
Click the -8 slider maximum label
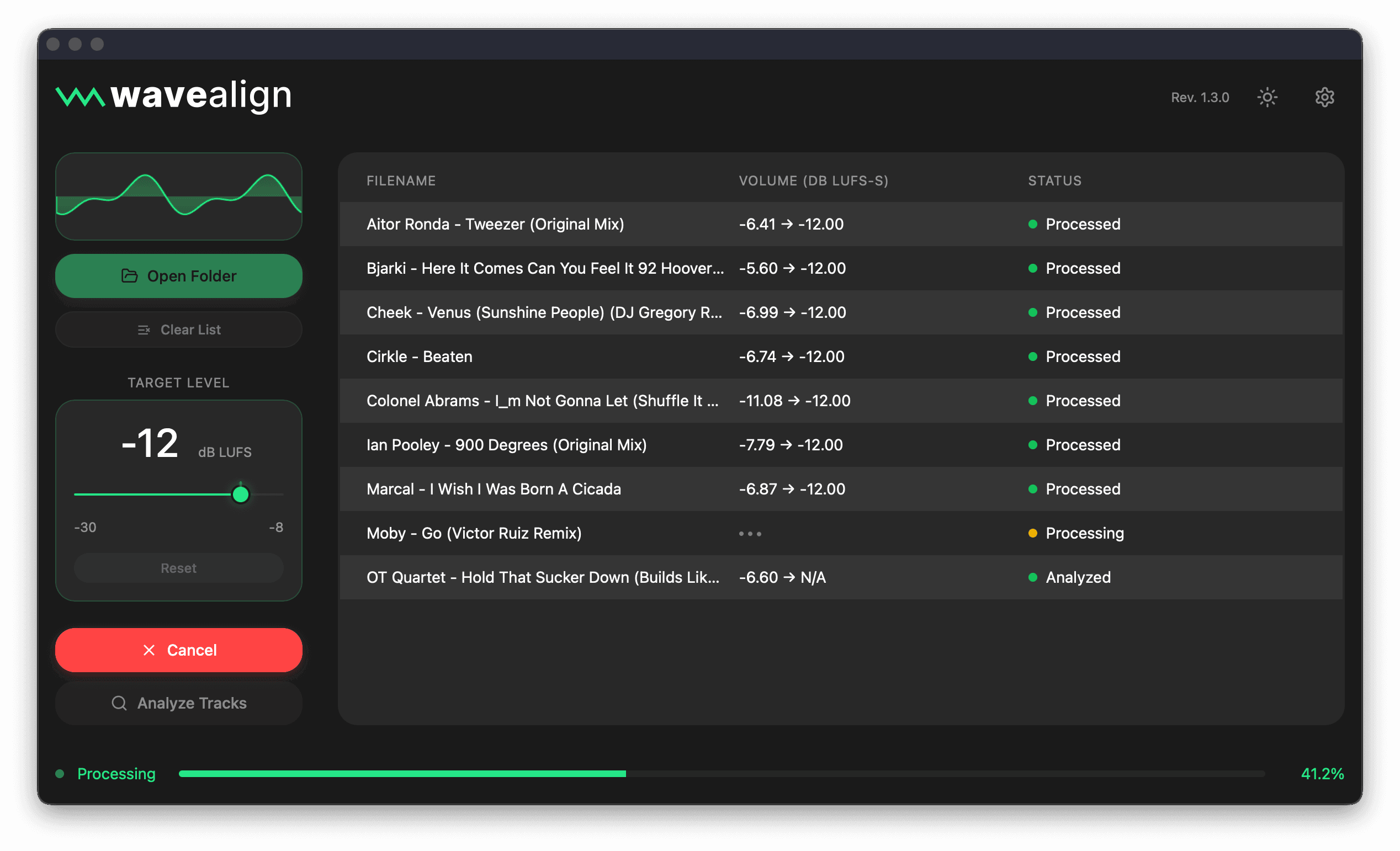point(275,527)
